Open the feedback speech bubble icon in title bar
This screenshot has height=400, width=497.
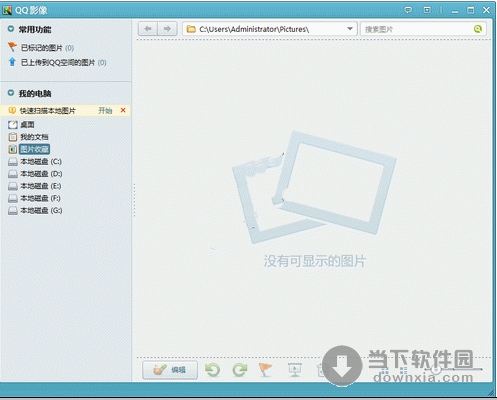click(408, 10)
